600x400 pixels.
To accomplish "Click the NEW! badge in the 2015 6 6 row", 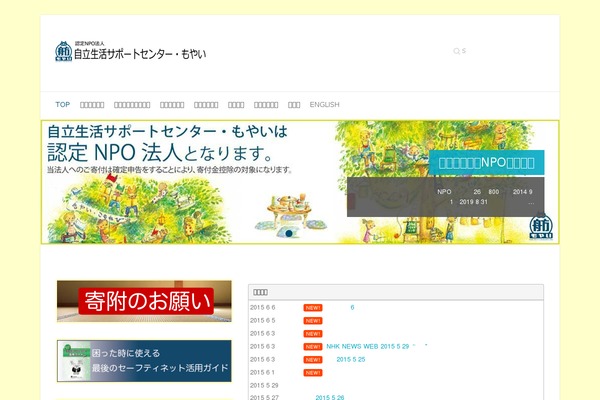I will tap(313, 308).
